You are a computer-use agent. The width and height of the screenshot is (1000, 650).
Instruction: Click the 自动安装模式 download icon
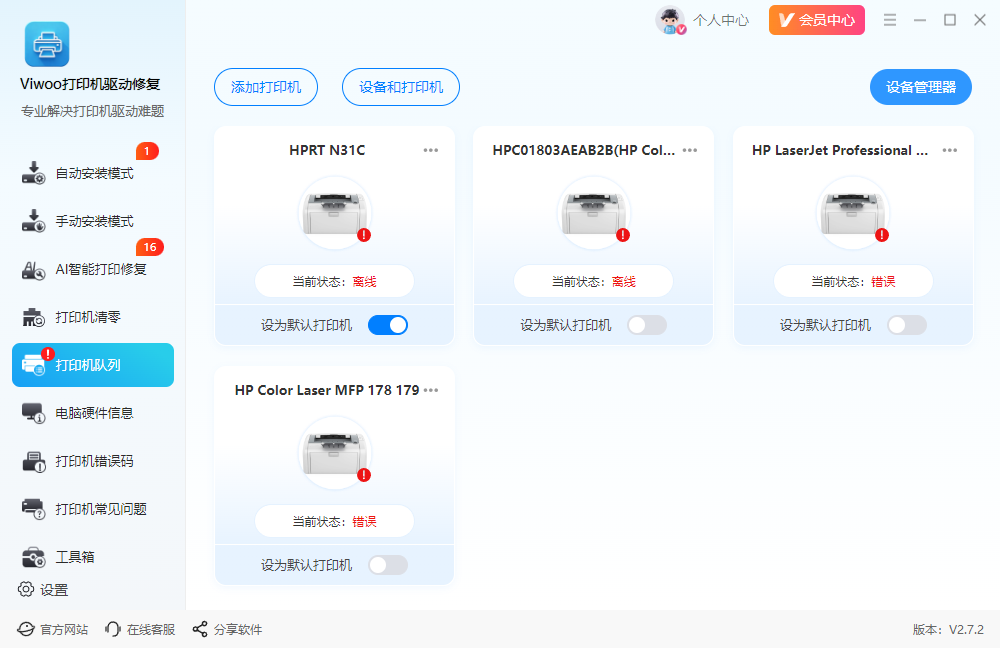tap(34, 173)
